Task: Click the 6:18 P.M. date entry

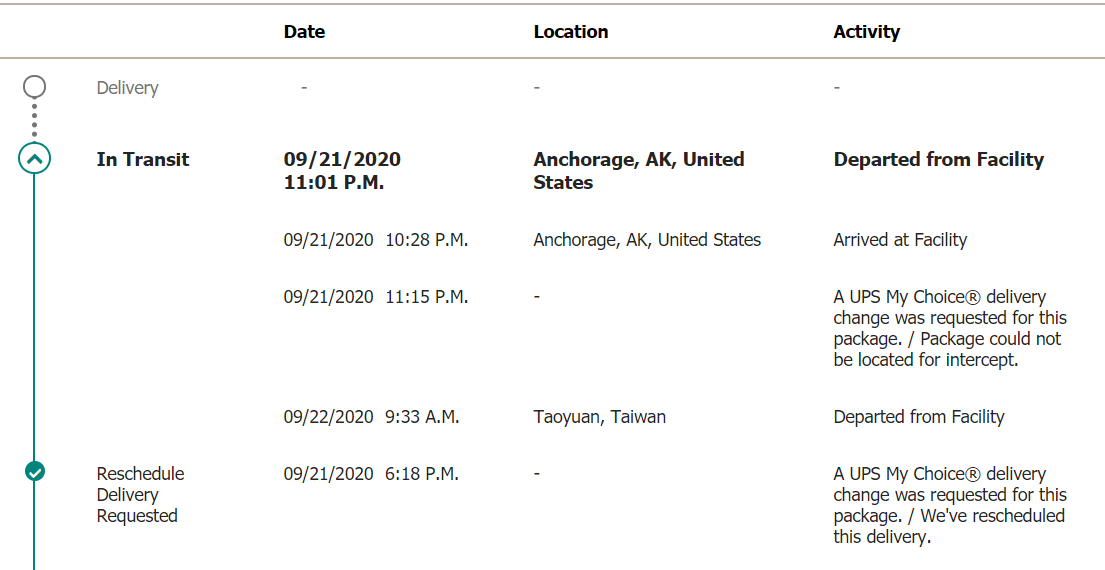Action: (x=371, y=474)
